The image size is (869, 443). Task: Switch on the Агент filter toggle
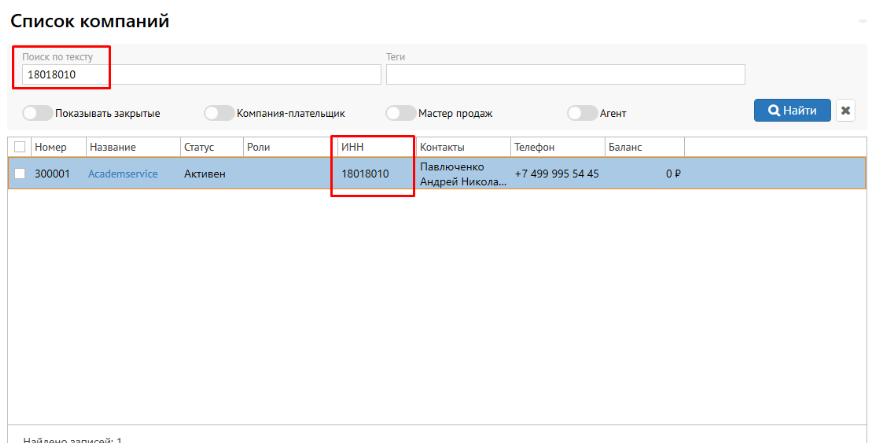(x=581, y=114)
